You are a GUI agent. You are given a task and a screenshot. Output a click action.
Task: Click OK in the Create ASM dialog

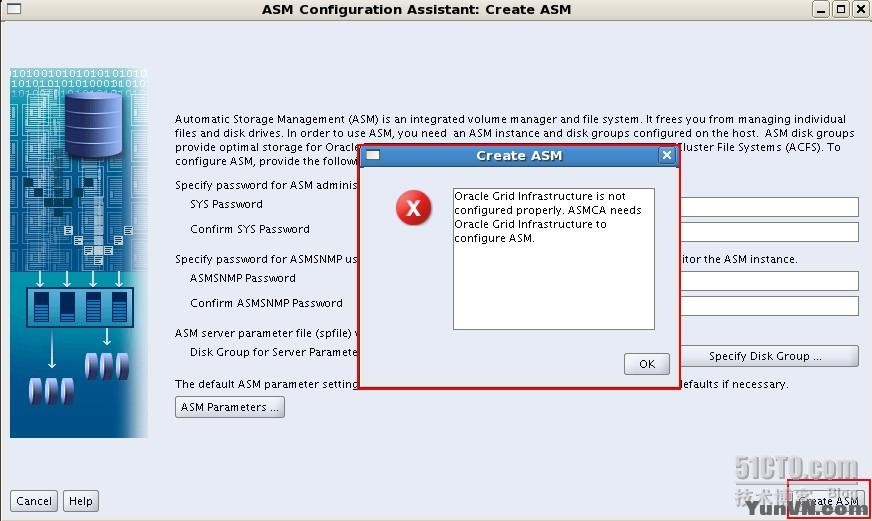[x=646, y=364]
